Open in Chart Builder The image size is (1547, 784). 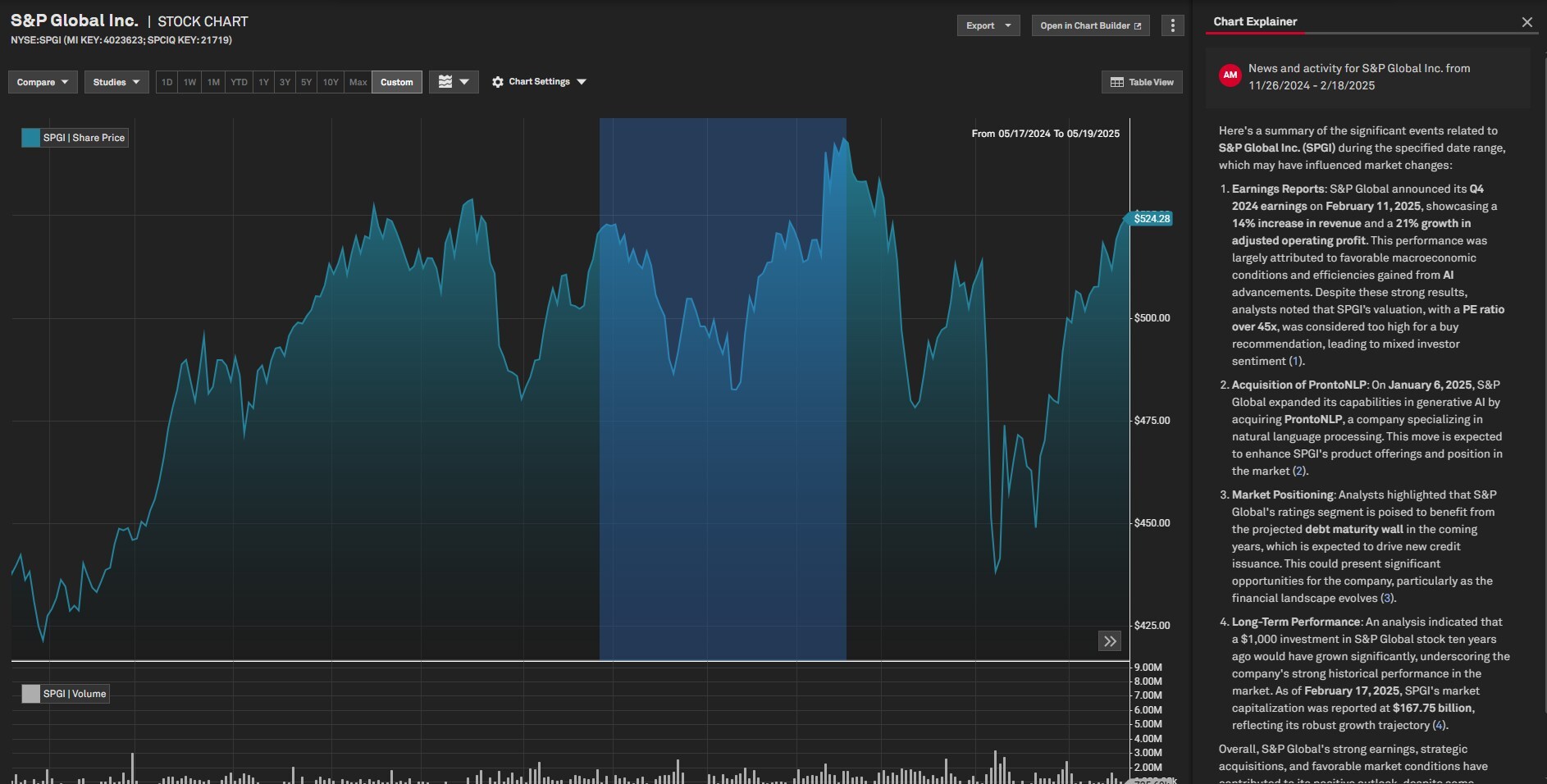coord(1090,25)
